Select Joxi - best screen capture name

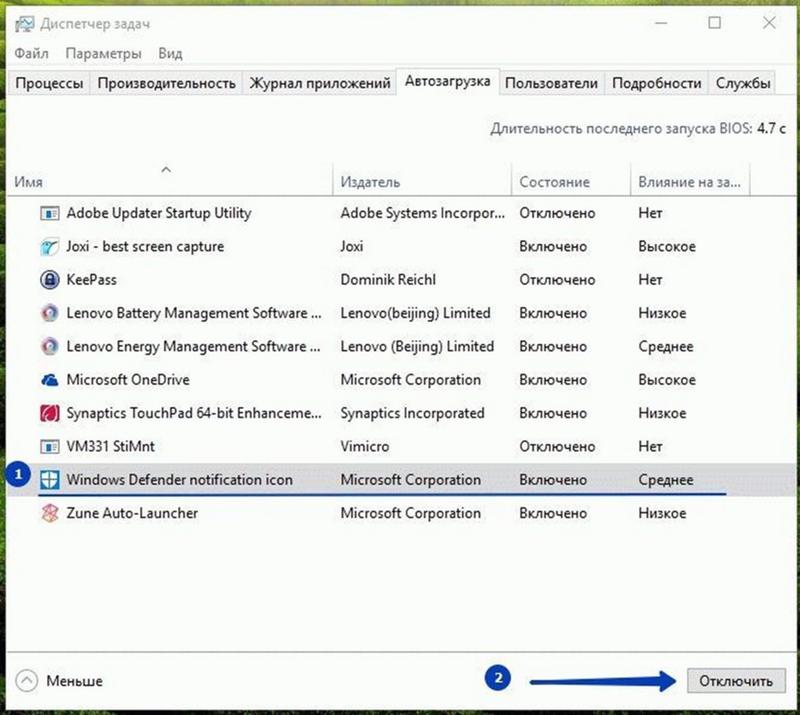(145, 247)
